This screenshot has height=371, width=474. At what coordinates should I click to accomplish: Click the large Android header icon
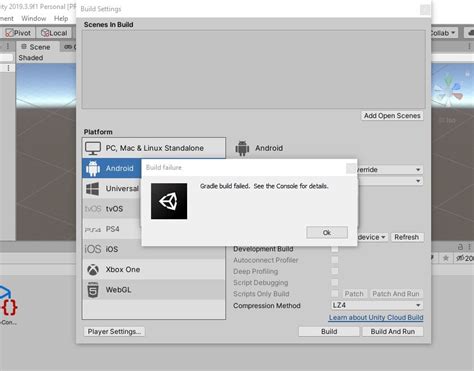click(242, 148)
